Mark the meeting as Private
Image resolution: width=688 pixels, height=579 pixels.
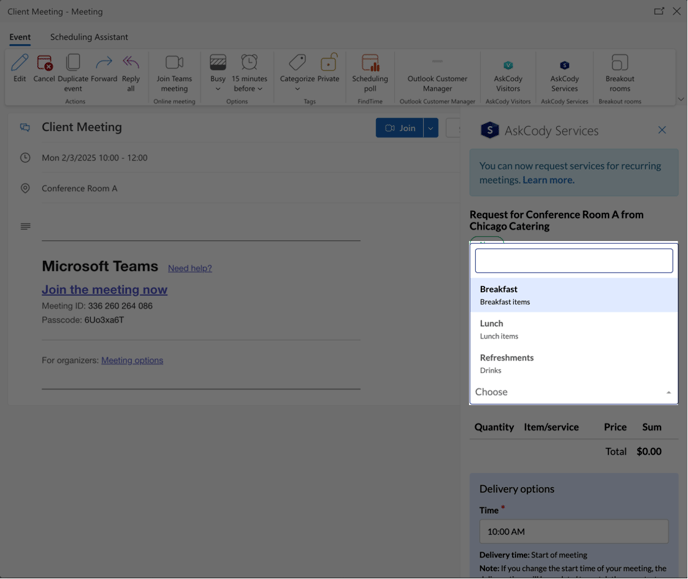[x=328, y=68]
